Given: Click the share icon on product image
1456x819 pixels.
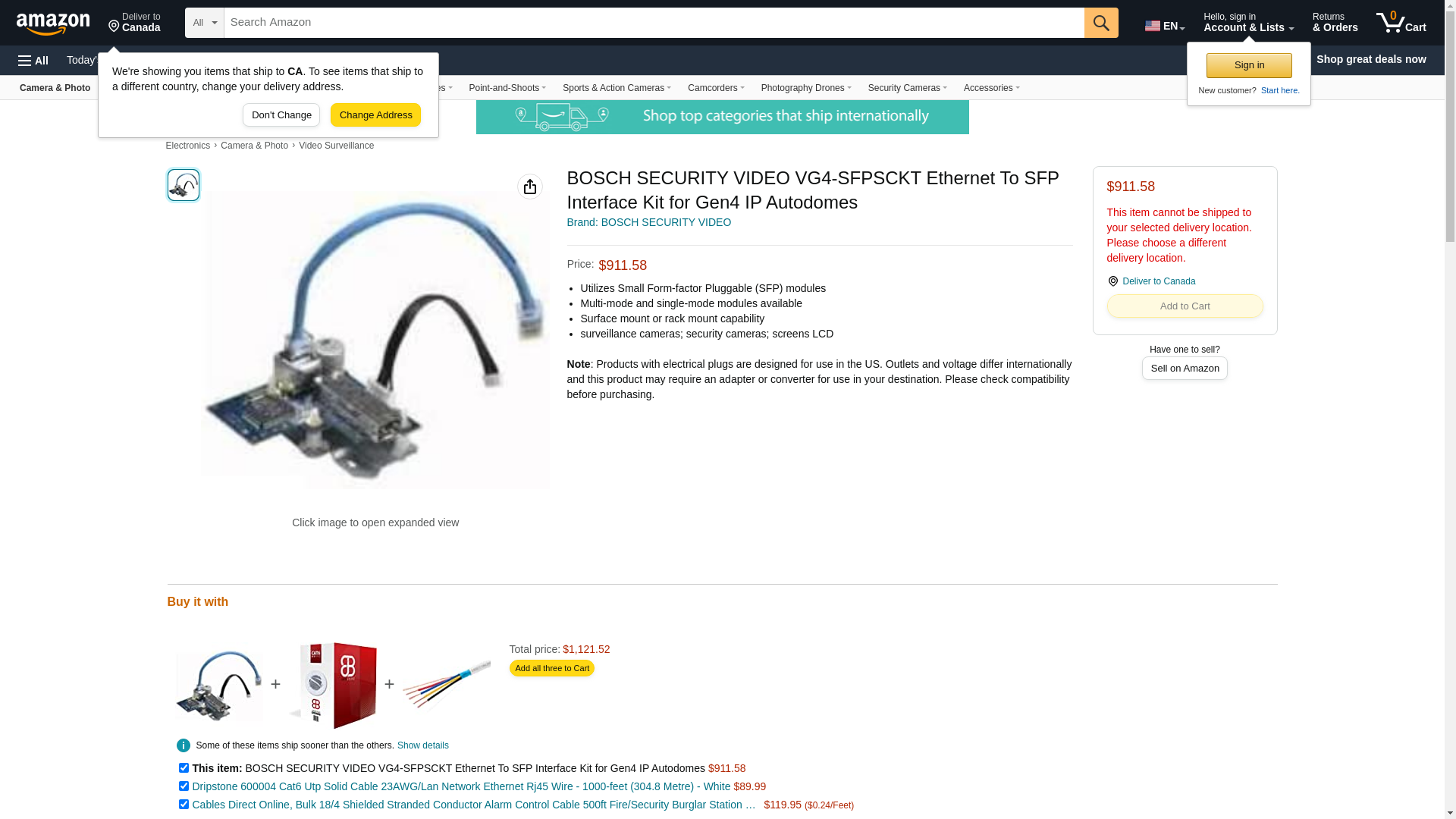Looking at the screenshot, I should (x=530, y=187).
